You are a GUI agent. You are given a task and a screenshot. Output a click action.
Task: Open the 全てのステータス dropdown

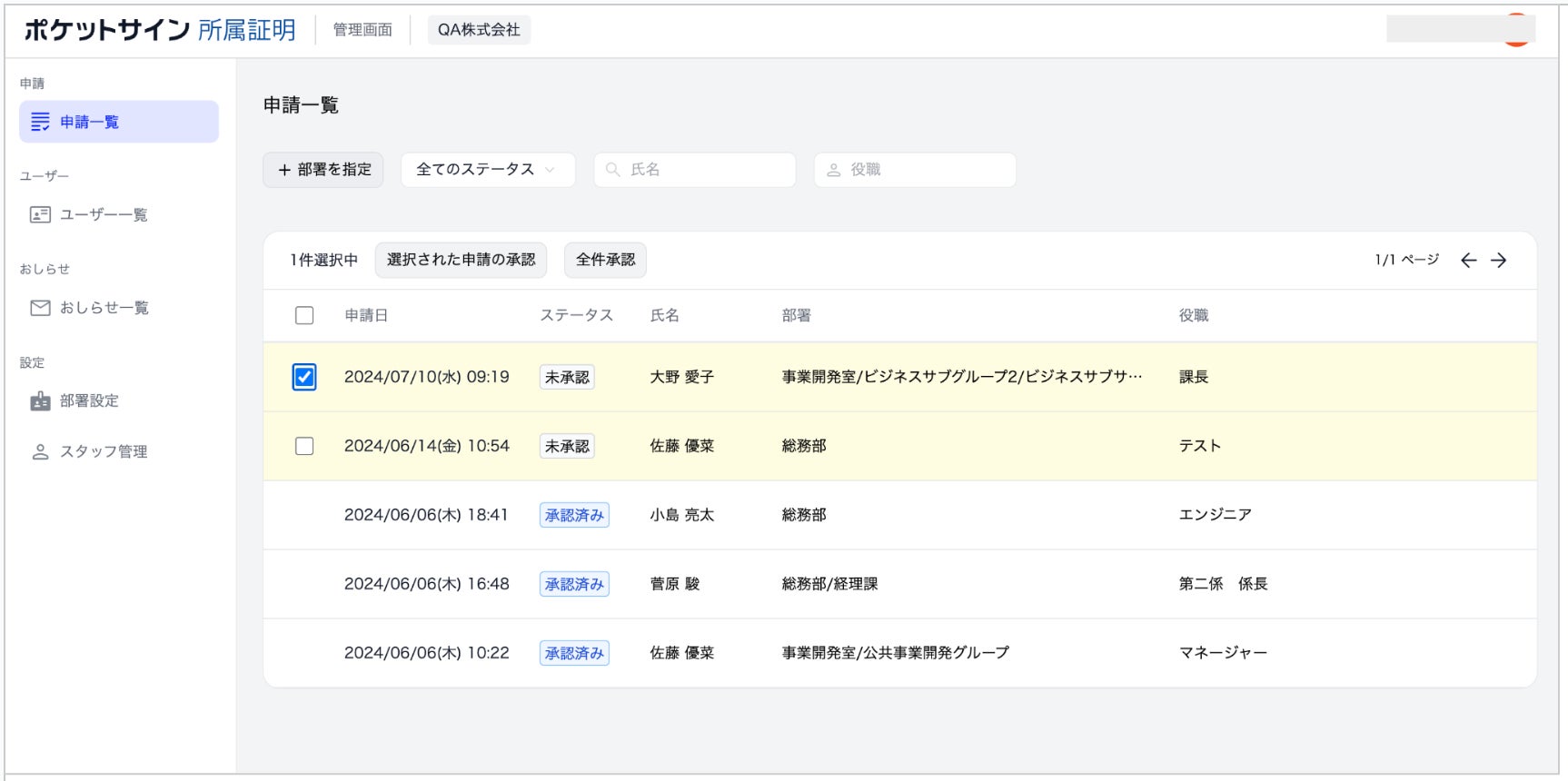point(487,170)
